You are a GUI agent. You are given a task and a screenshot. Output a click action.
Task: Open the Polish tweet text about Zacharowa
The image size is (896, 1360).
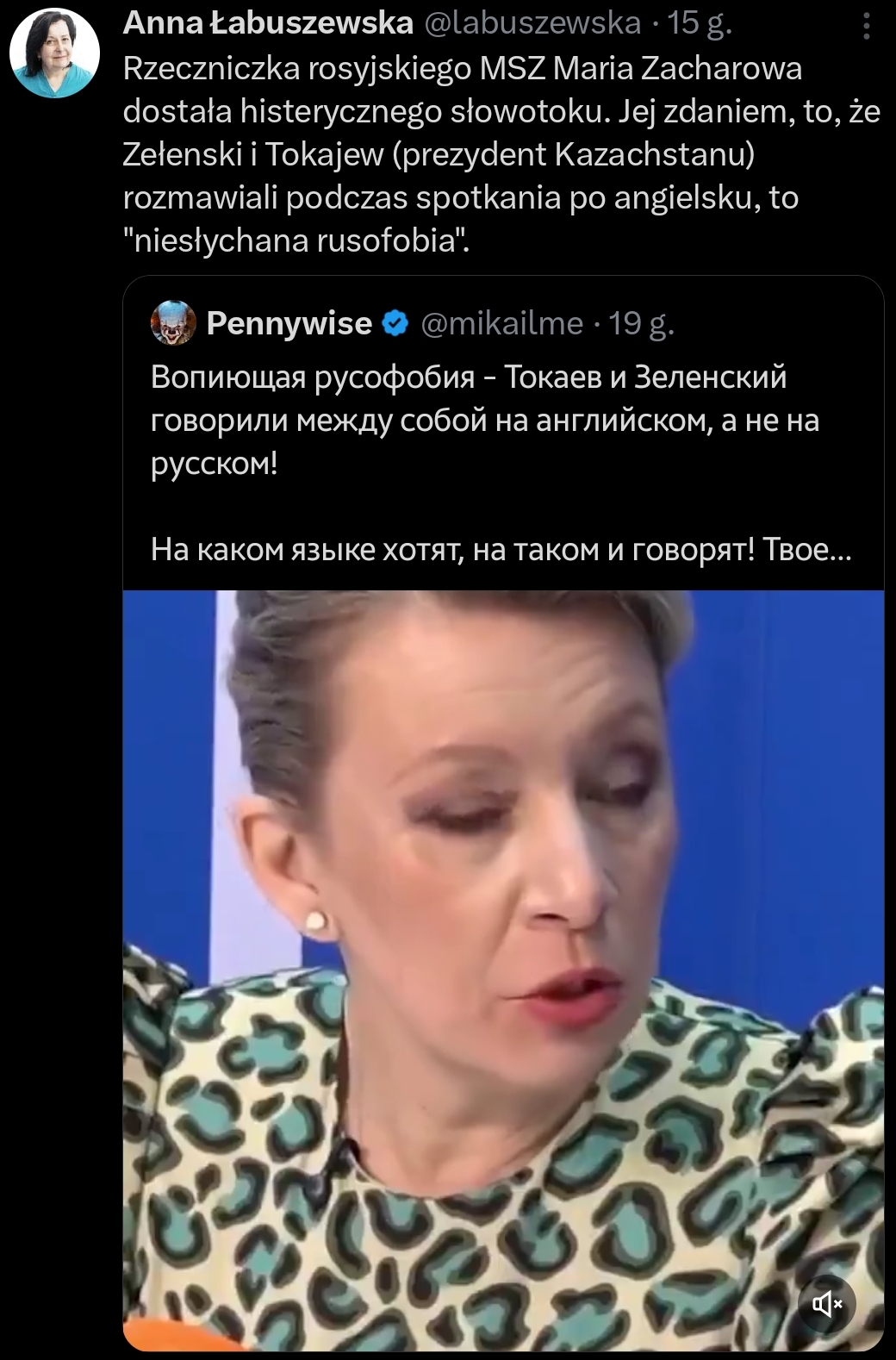(501, 153)
